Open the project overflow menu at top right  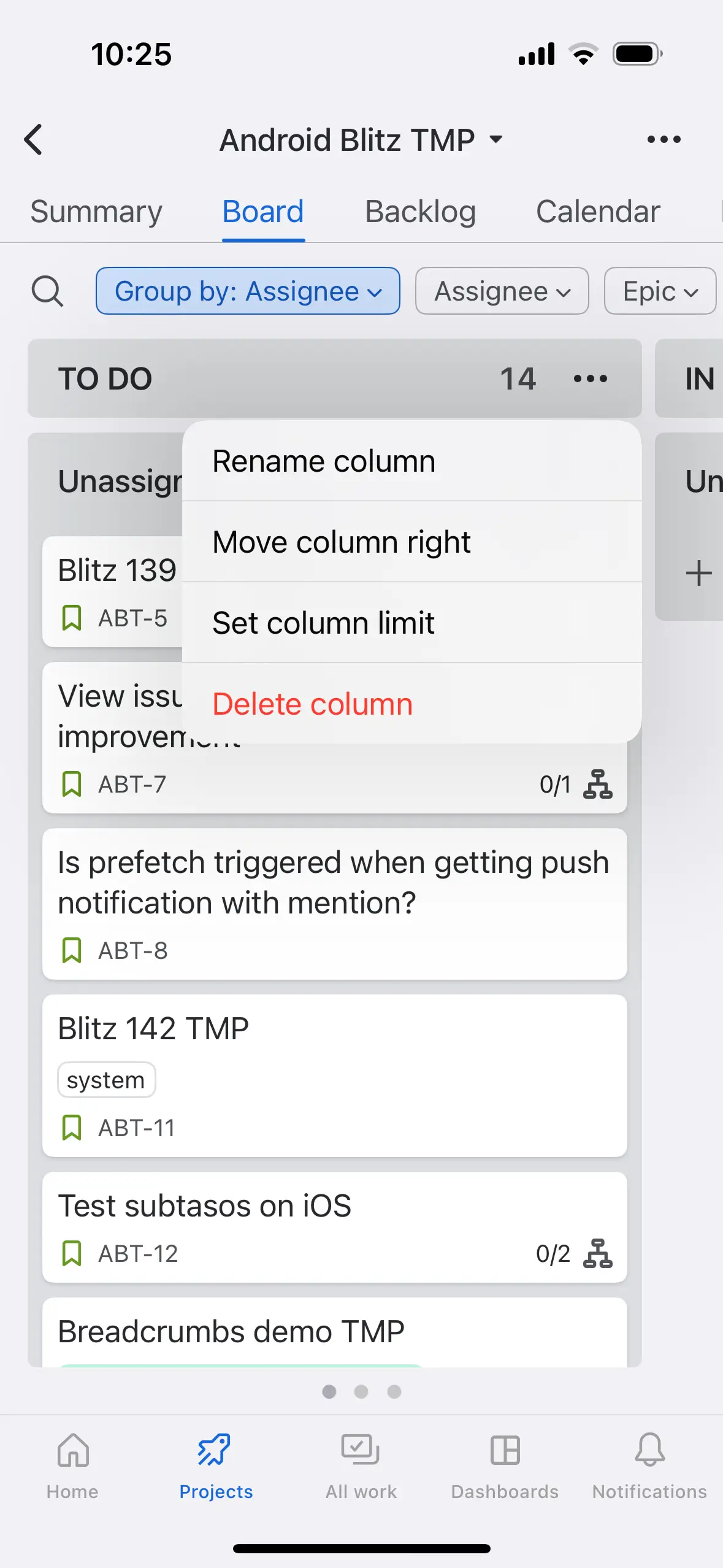point(664,139)
